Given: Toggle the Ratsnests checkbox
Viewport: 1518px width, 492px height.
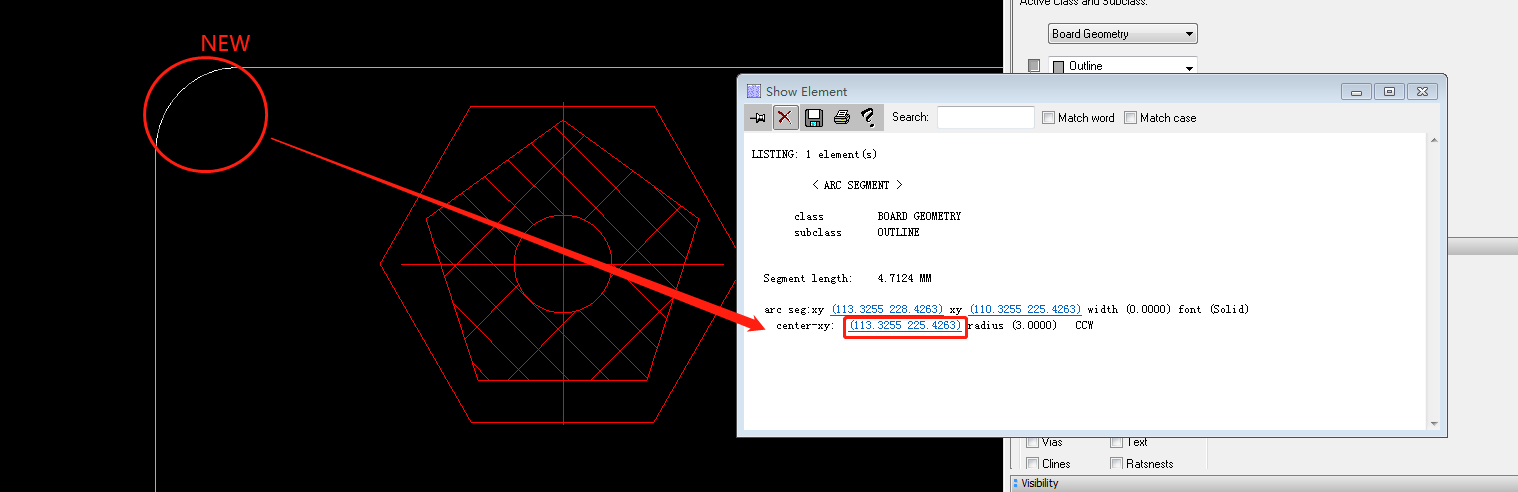Looking at the screenshot, I should pos(1117,463).
